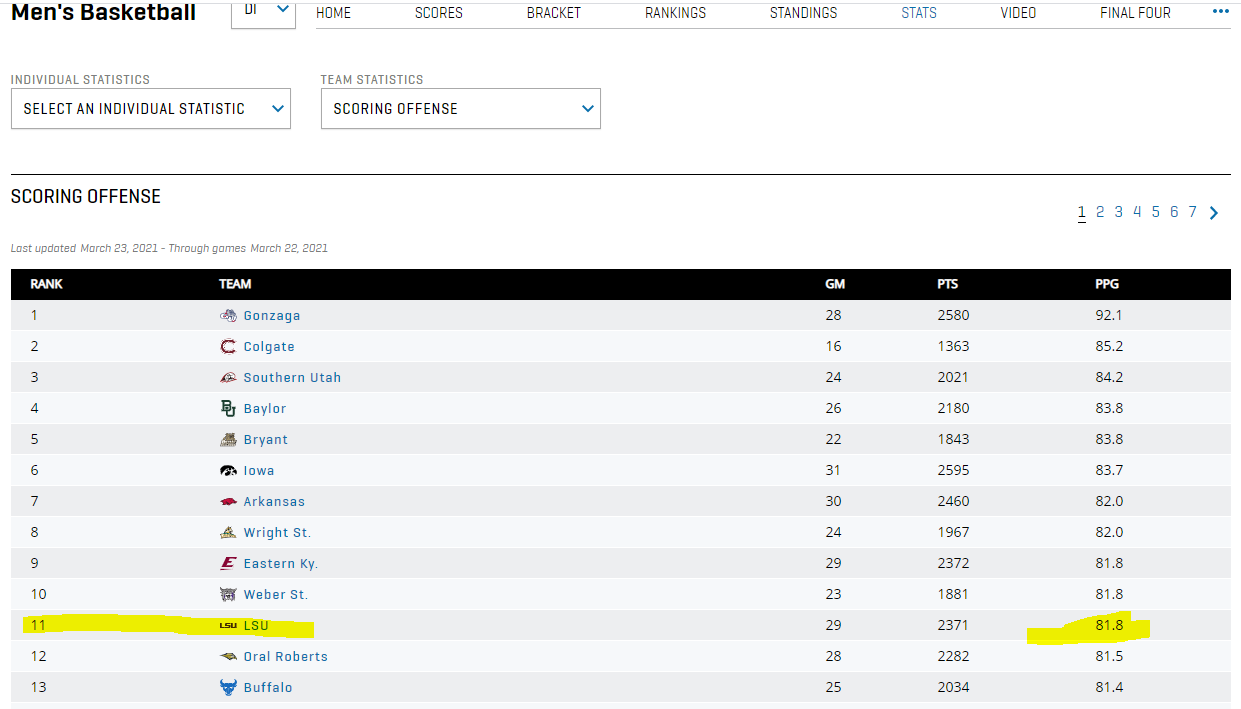Open the BRACKET tab
This screenshot has width=1241, height=709.
(x=554, y=13)
